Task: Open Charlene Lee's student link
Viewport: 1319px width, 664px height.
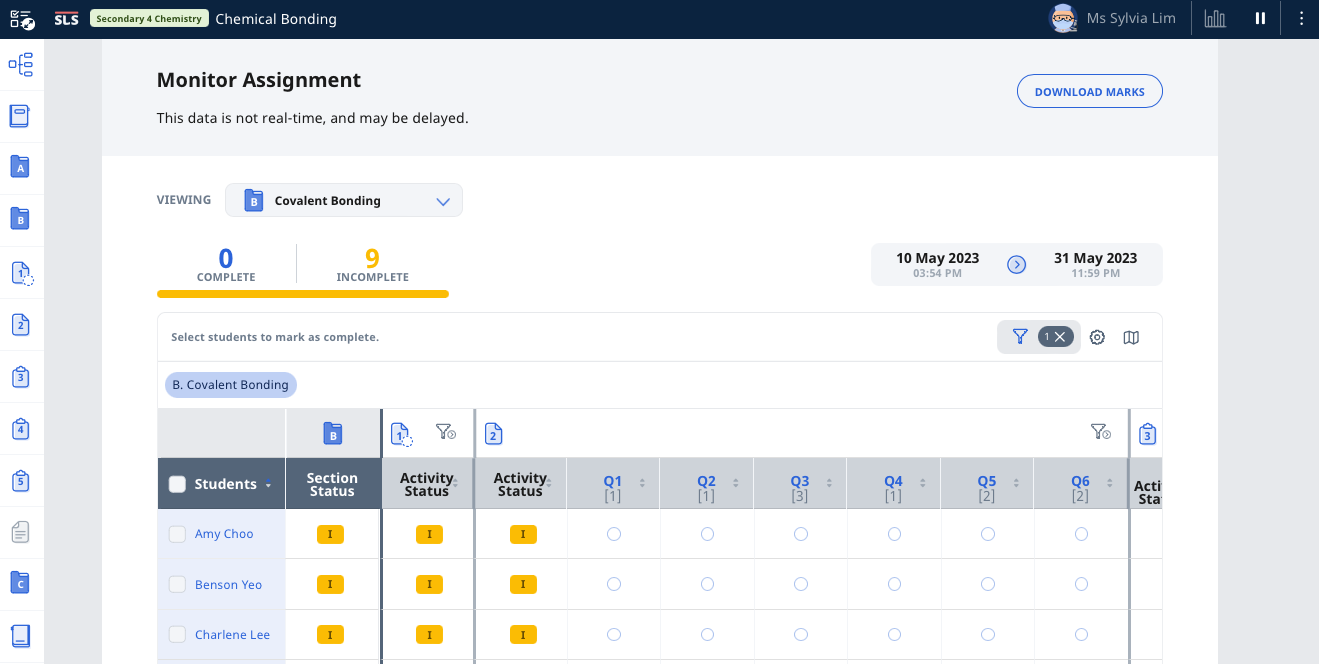Action: 232,635
